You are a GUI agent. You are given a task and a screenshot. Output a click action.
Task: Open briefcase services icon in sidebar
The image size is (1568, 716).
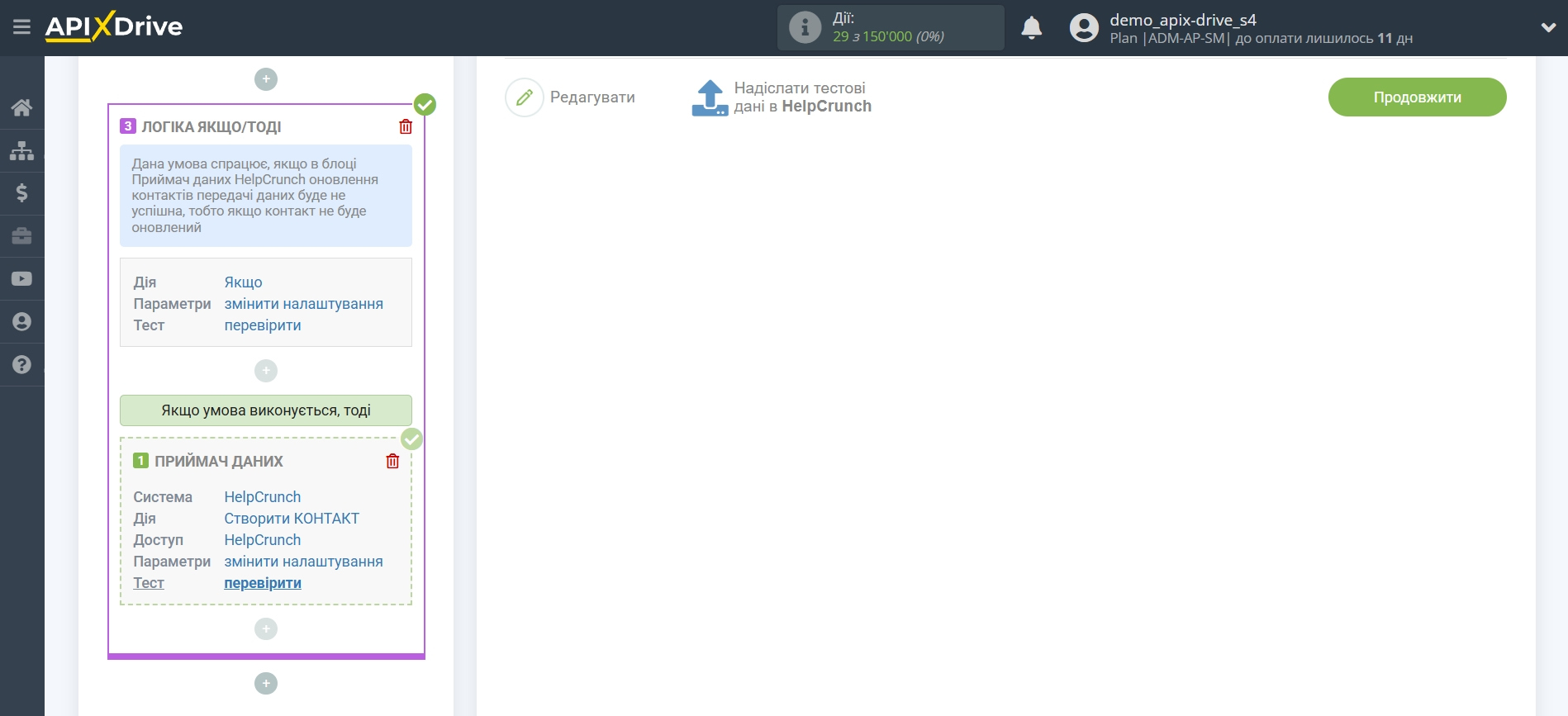[x=22, y=236]
